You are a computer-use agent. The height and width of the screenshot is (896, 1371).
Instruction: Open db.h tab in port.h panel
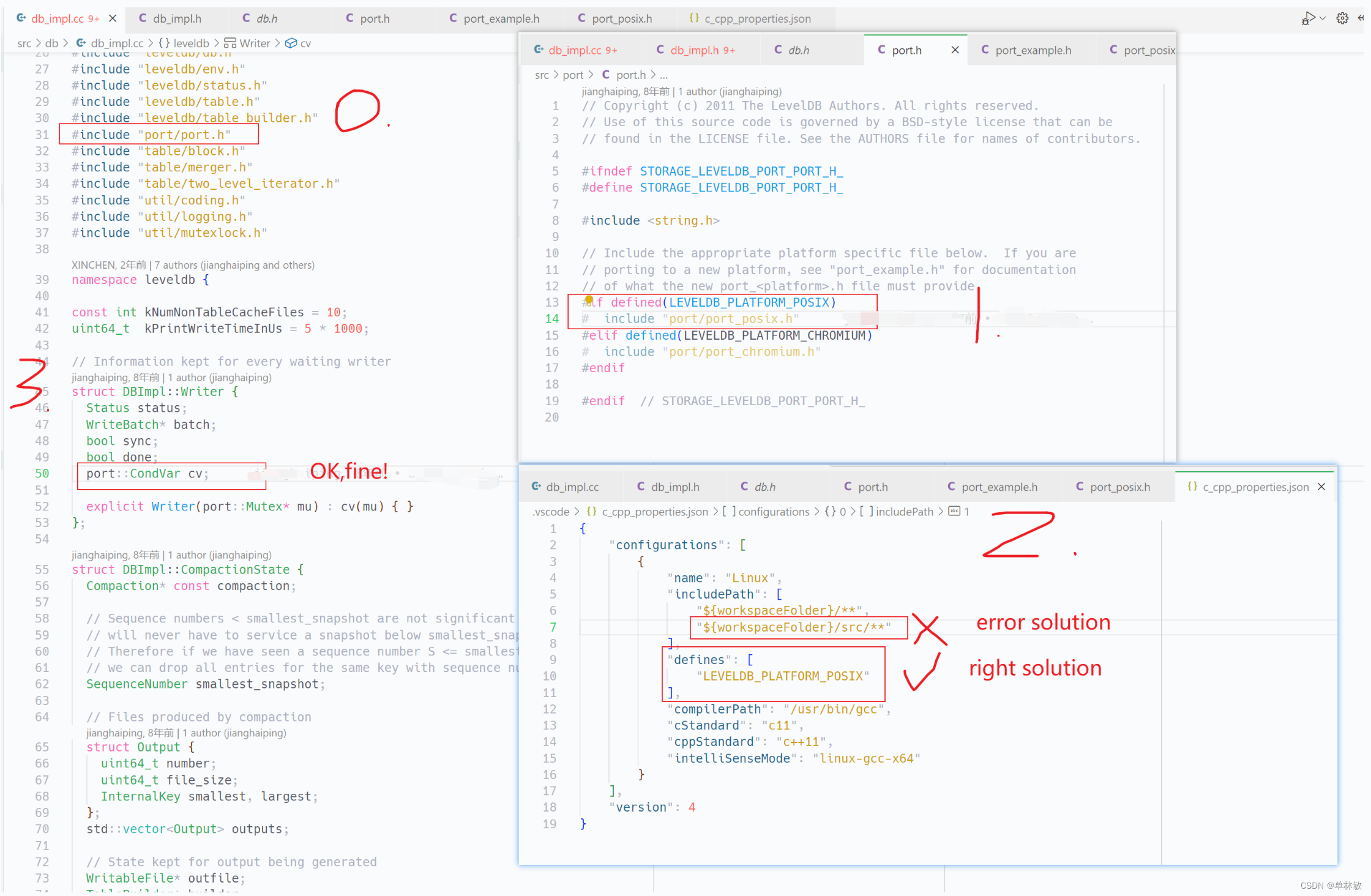pyautogui.click(x=798, y=50)
